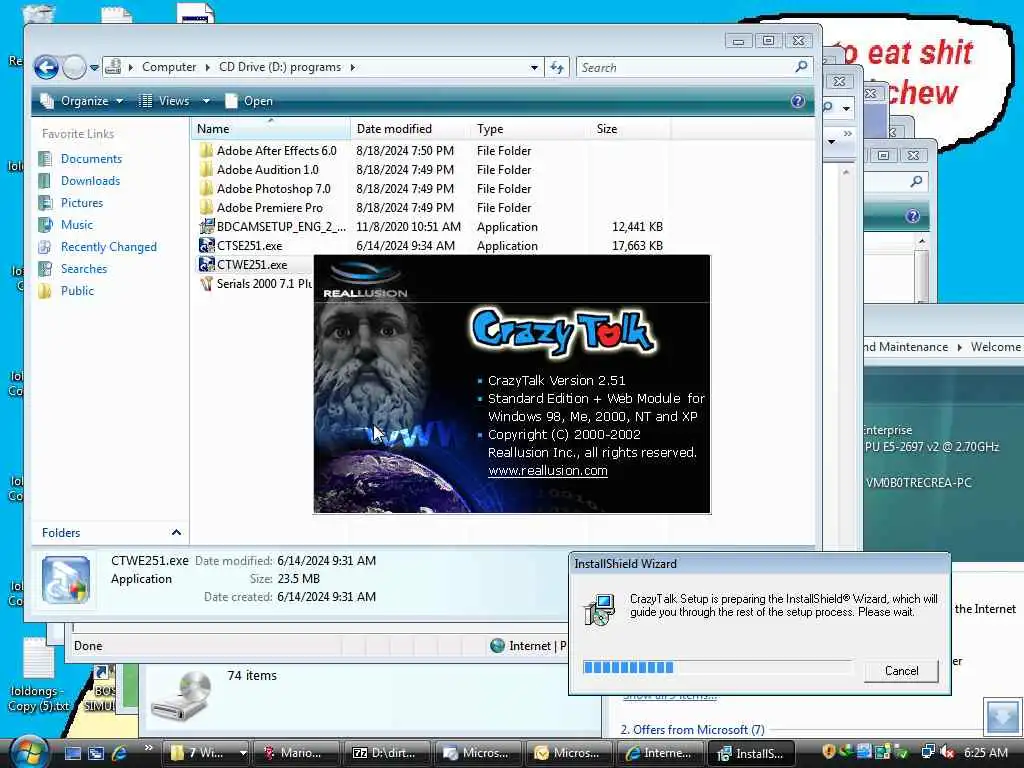This screenshot has width=1024, height=768.
Task: Click the CTWE251.exe details pane thumbnail
Action: point(66,580)
